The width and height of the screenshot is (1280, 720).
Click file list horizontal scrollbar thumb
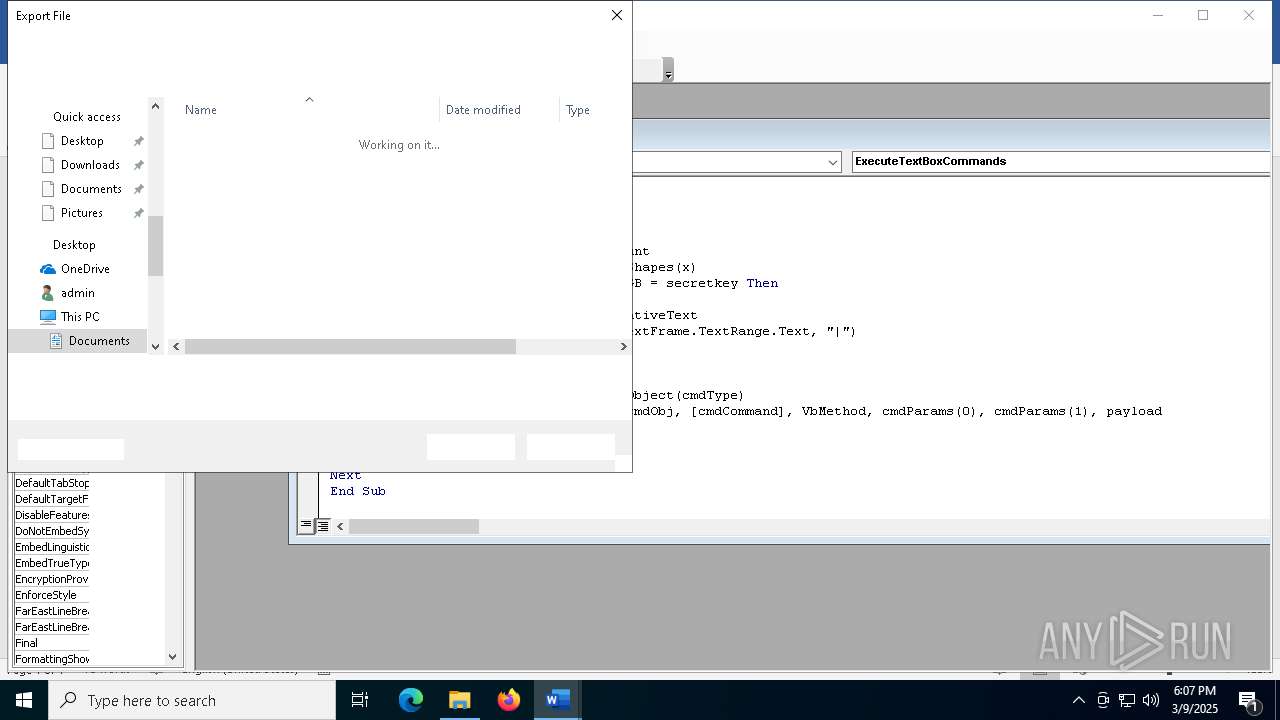[350, 346]
